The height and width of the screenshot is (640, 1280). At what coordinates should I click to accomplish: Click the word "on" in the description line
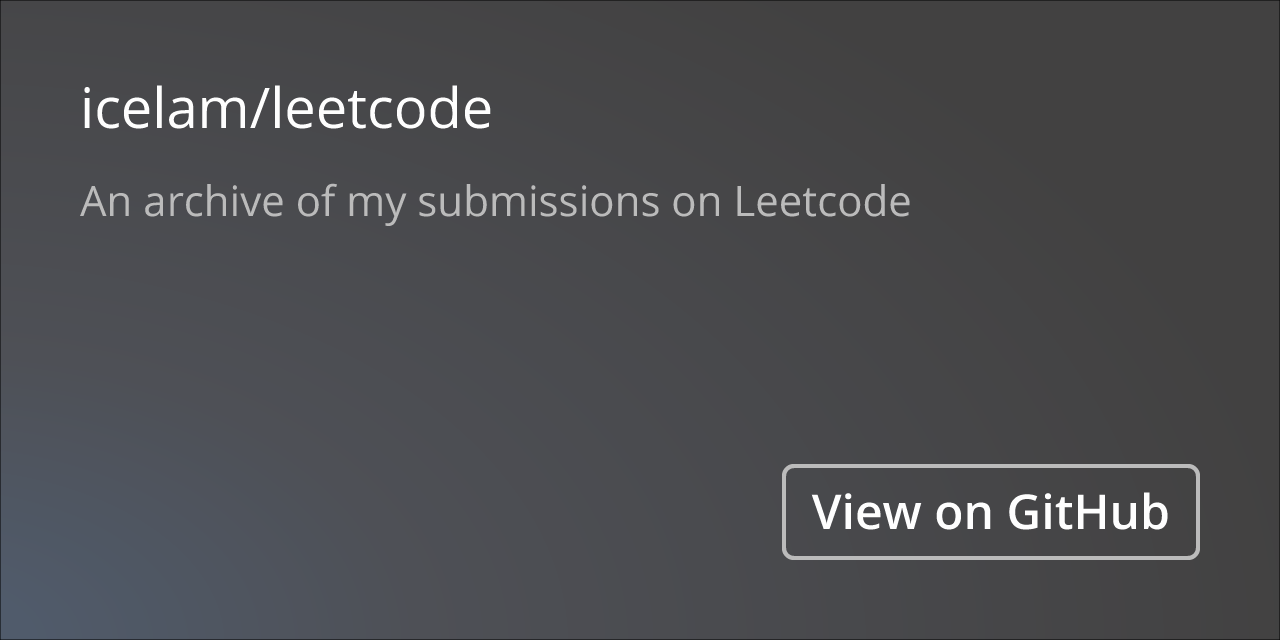(696, 206)
